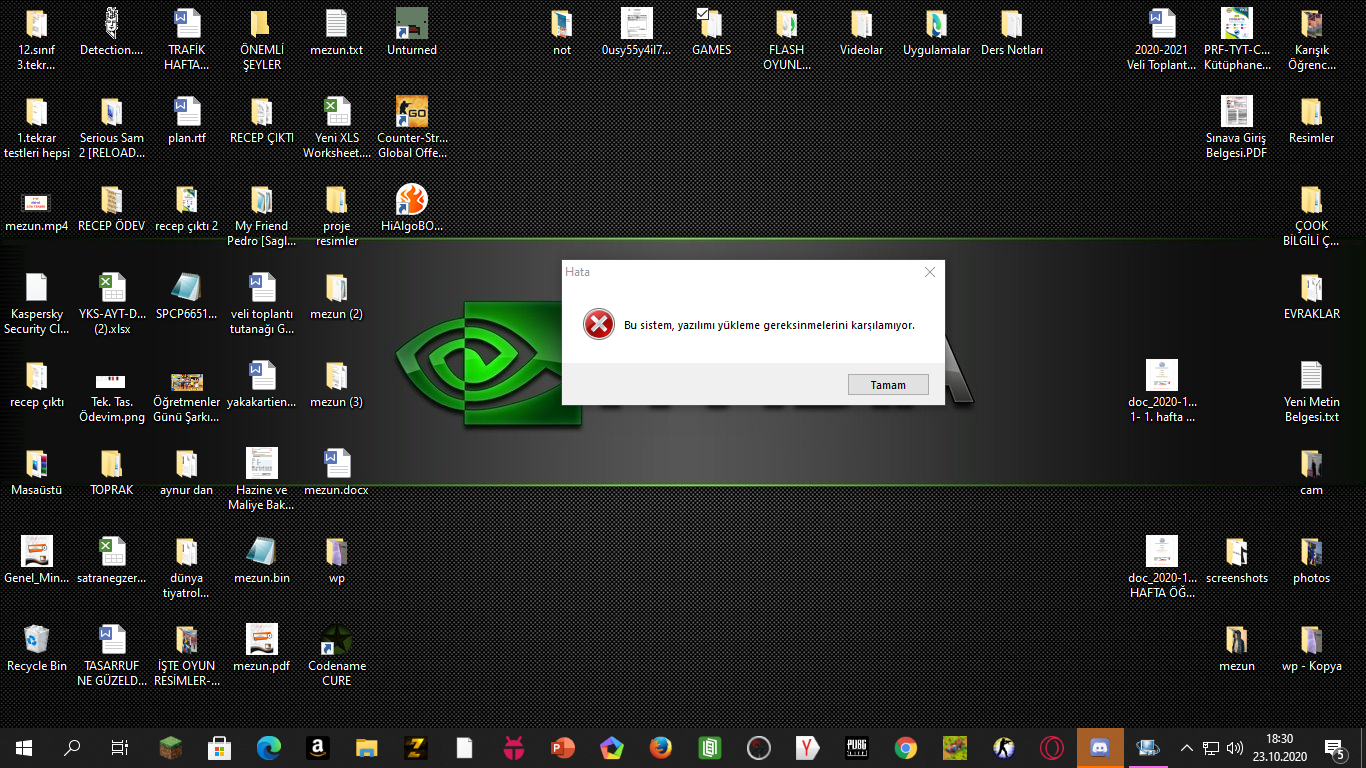Select the plan.rtf document

click(x=187, y=120)
